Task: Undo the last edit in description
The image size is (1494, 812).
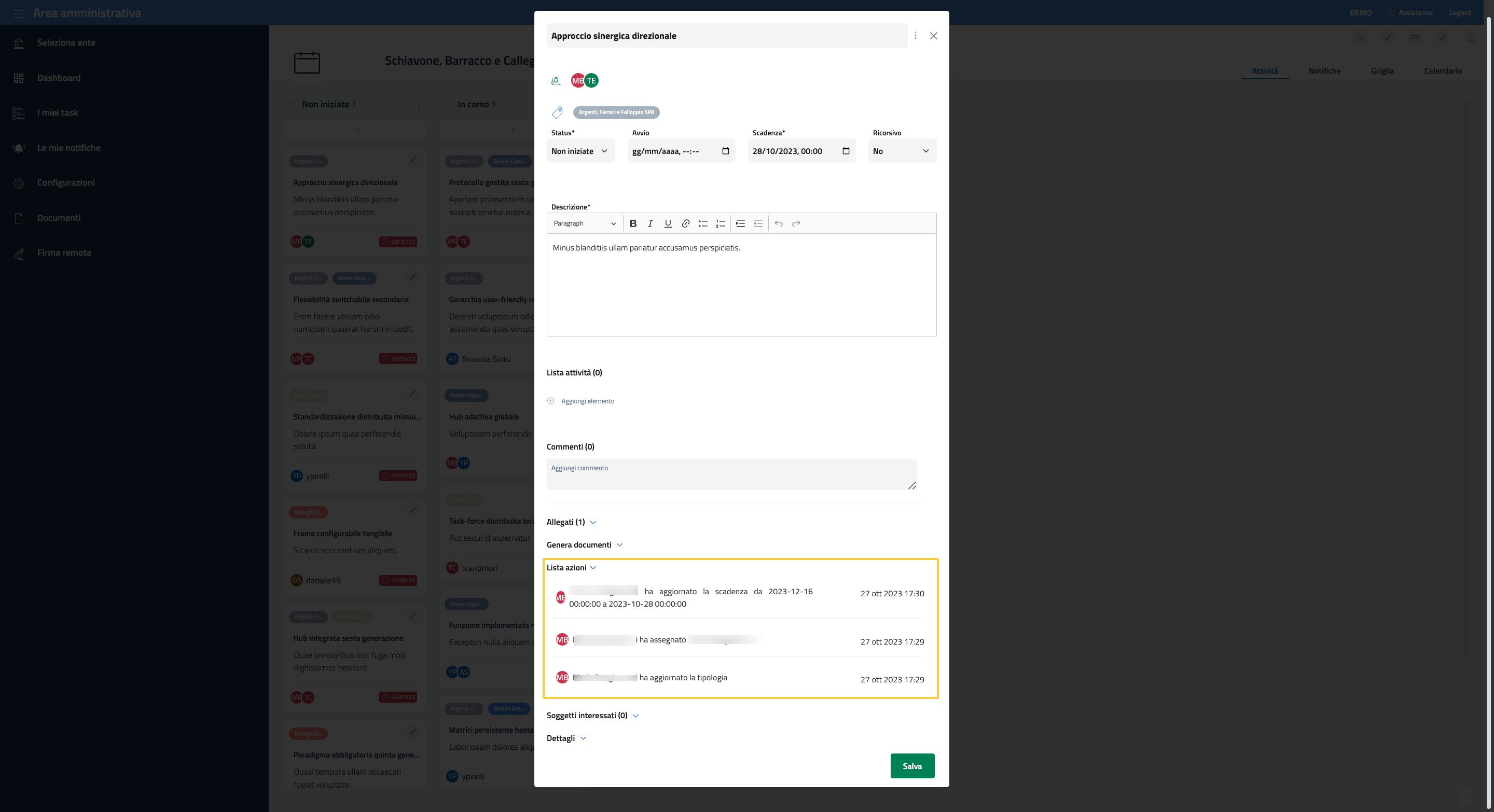Action: click(778, 223)
